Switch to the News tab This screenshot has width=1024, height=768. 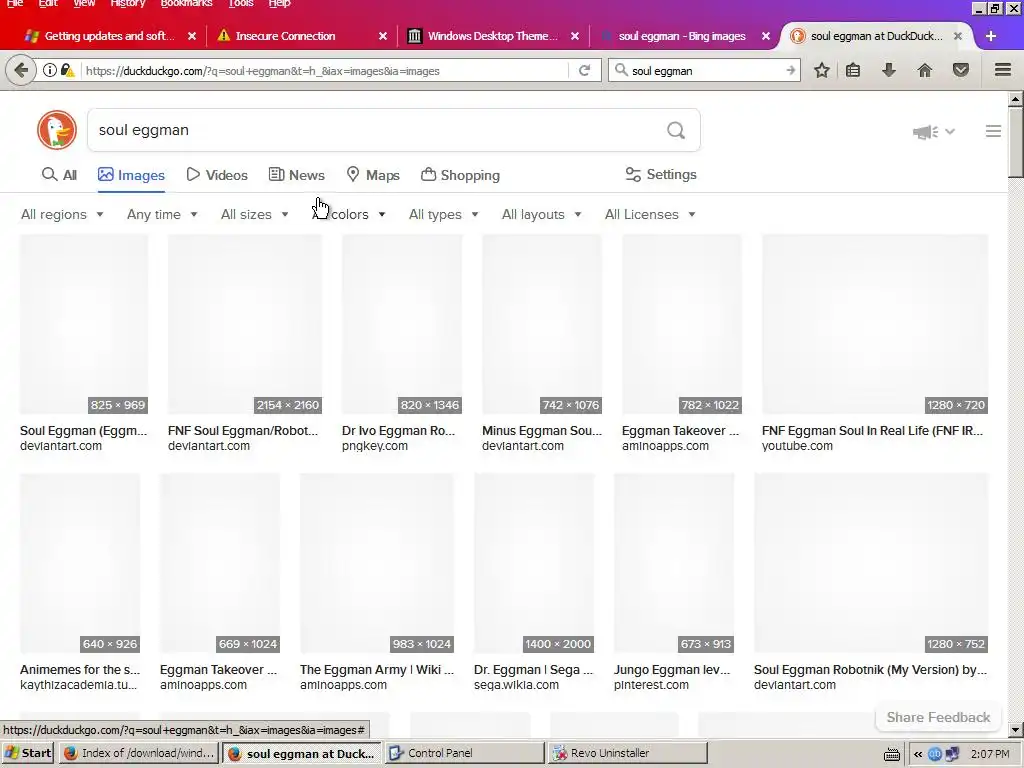coord(296,175)
